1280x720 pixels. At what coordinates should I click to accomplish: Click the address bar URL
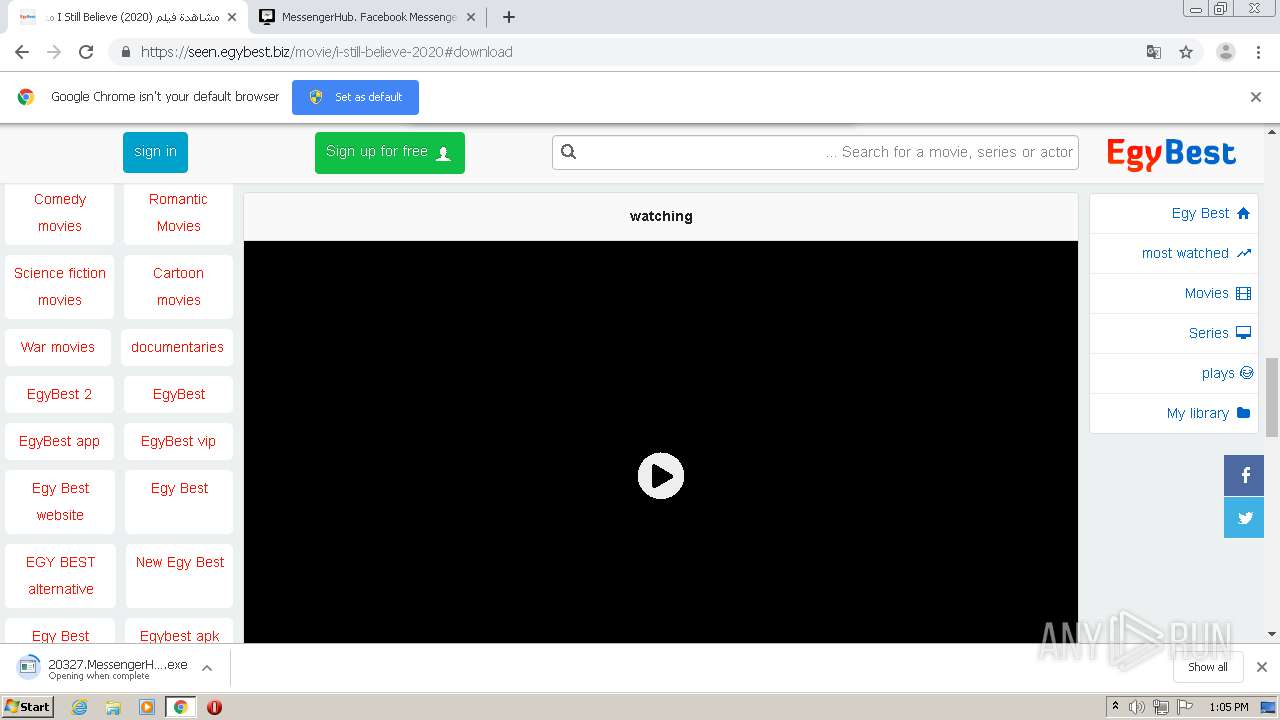(x=326, y=52)
